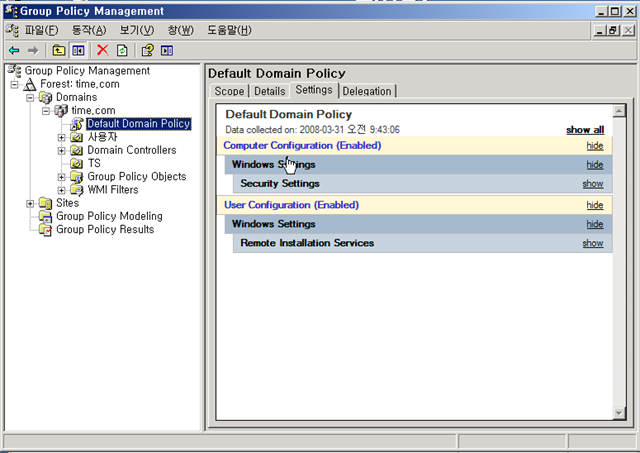Collapse the Domains tree node
Viewport: 640px width, 453px height.
[30, 98]
